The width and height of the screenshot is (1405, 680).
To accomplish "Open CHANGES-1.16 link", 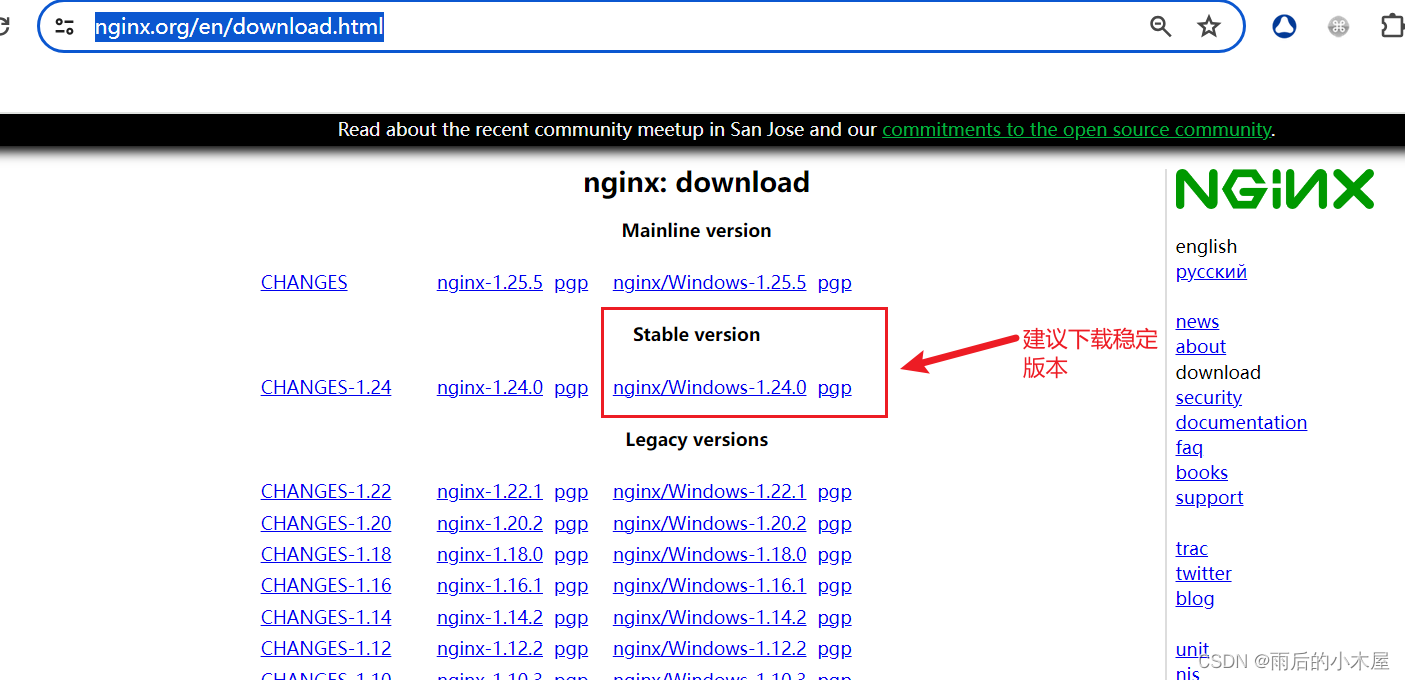I will tap(326, 586).
